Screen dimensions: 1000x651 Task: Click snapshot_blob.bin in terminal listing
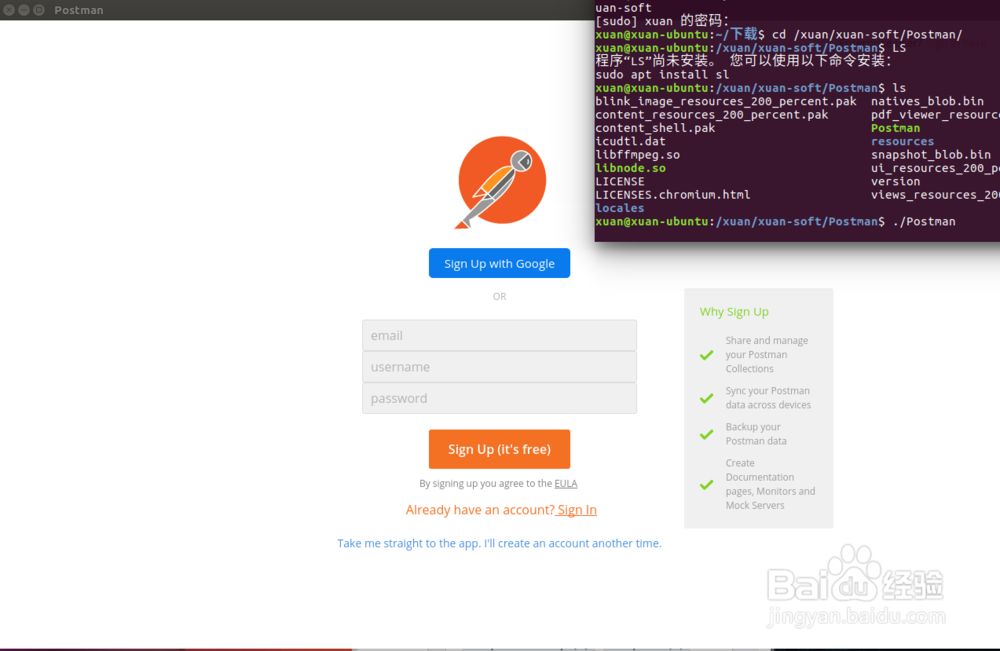pos(931,155)
